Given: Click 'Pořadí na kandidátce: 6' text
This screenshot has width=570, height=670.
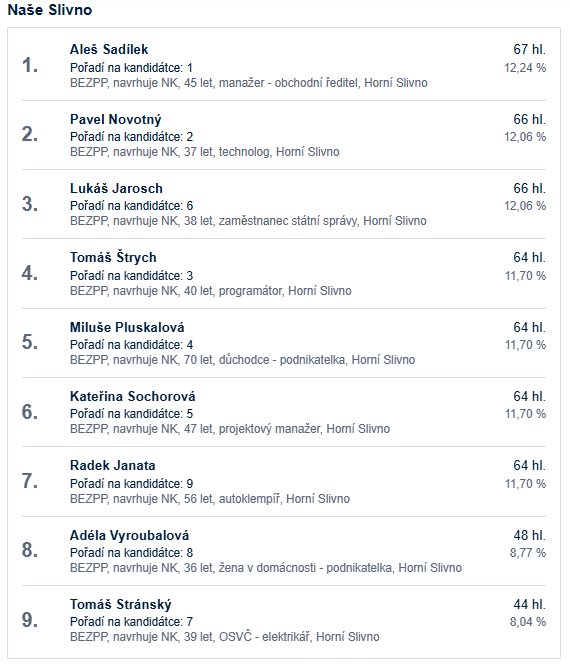Looking at the screenshot, I should [x=132, y=206].
